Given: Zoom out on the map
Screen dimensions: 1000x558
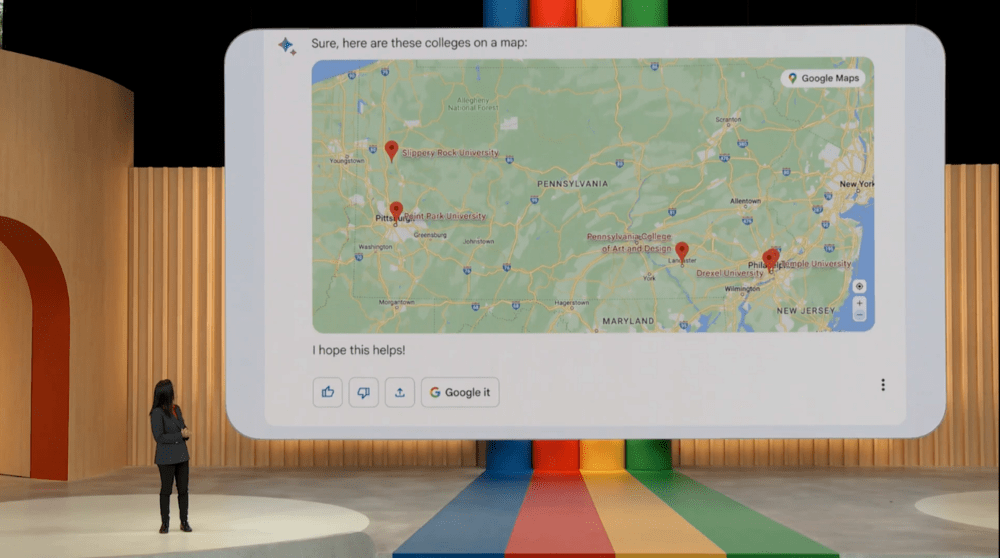Looking at the screenshot, I should pos(859,315).
